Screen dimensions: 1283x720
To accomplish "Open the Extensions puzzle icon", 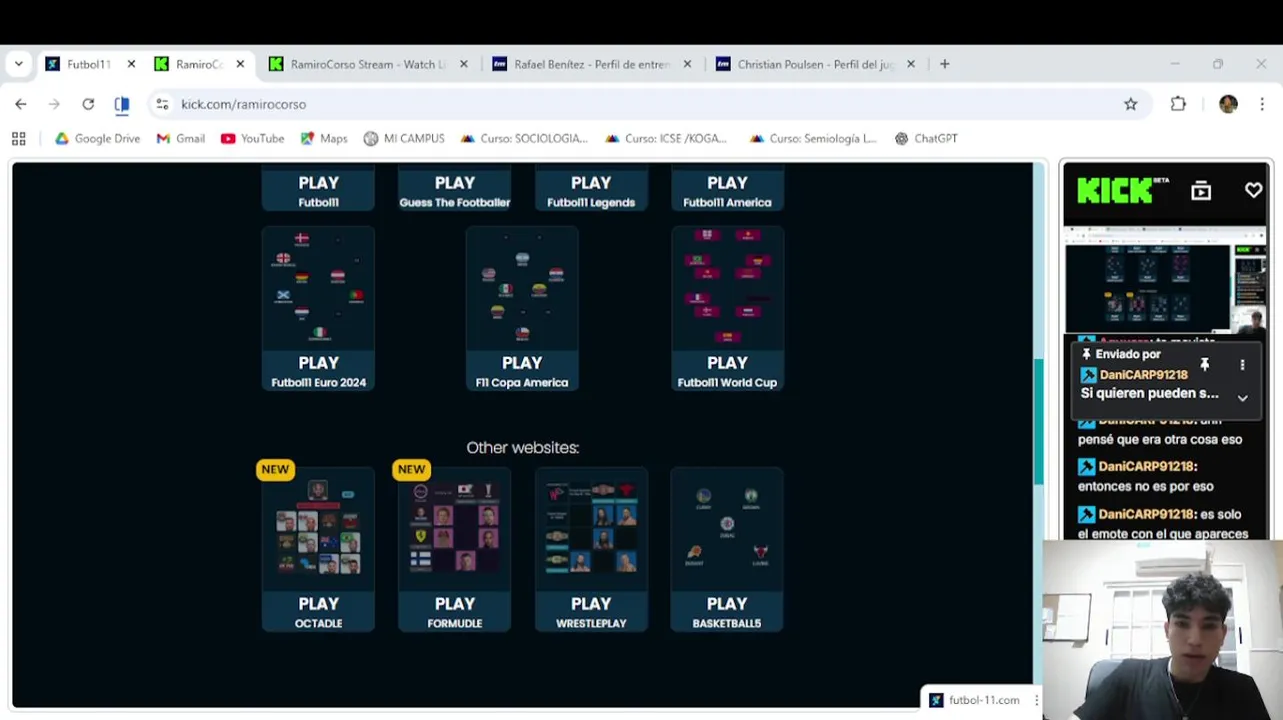I will pos(1178,104).
